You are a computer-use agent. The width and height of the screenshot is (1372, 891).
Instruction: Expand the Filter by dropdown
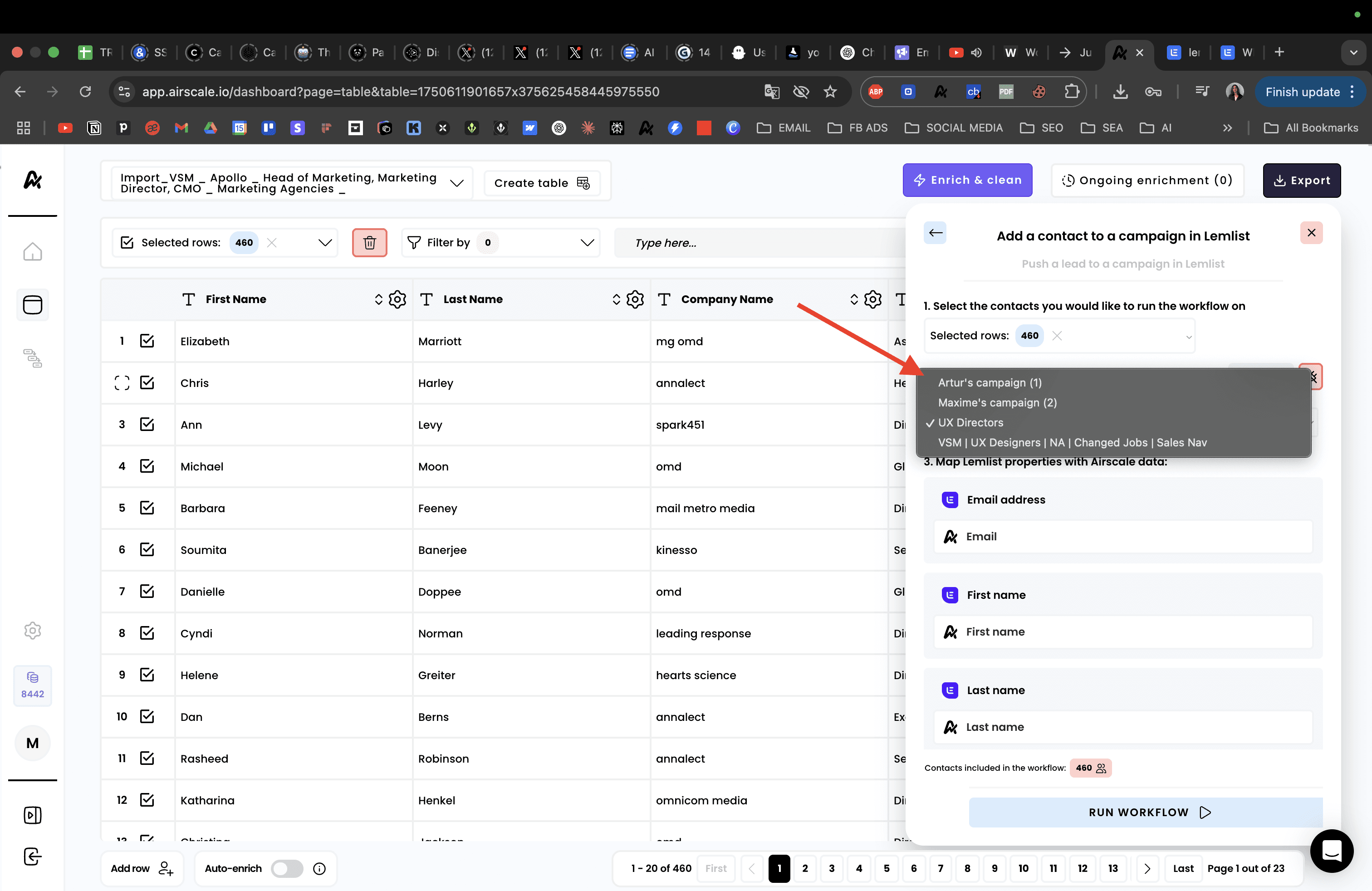point(587,243)
